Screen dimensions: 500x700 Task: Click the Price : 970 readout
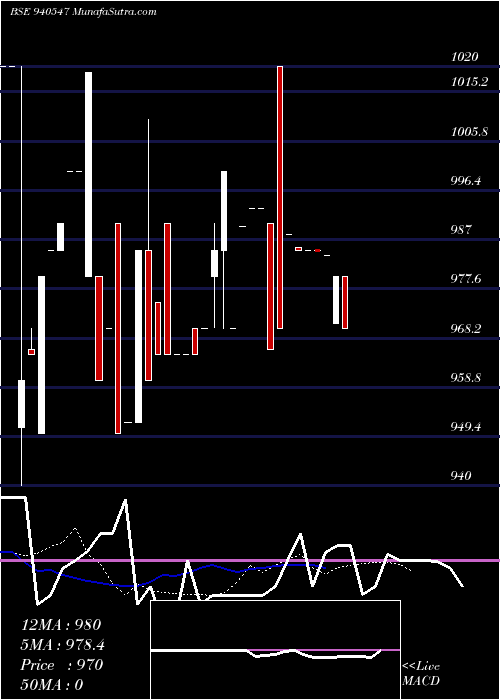62,665
